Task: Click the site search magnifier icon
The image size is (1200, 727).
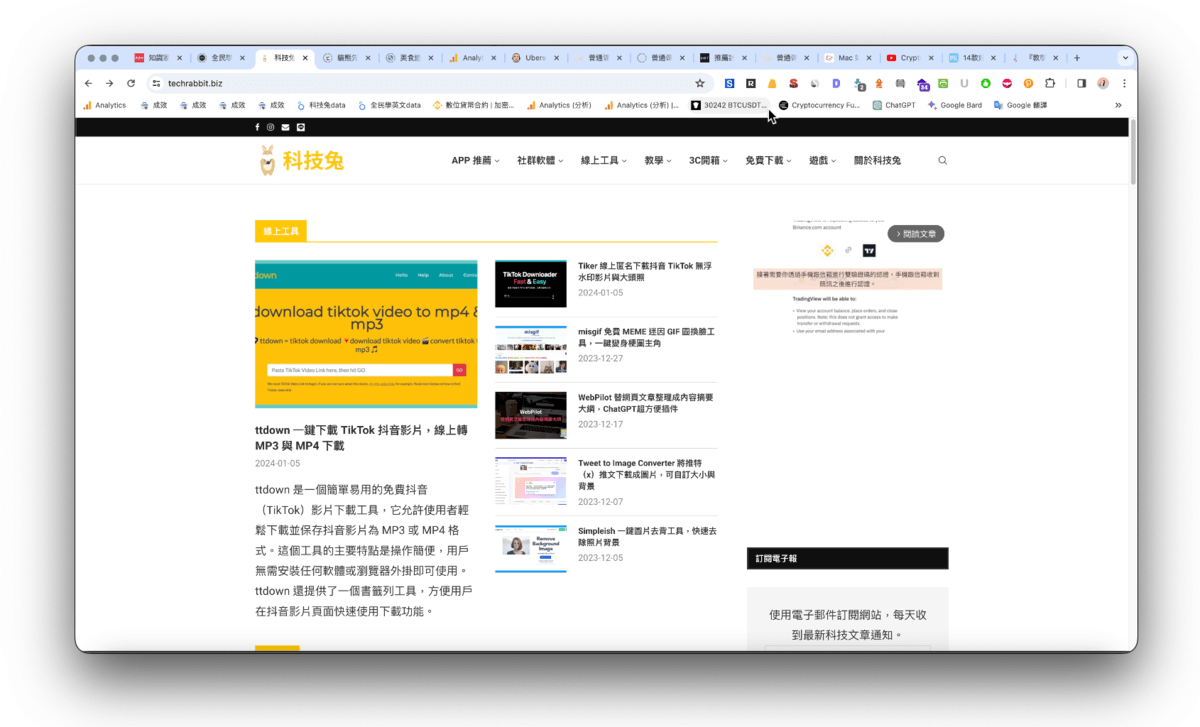Action: tap(942, 160)
